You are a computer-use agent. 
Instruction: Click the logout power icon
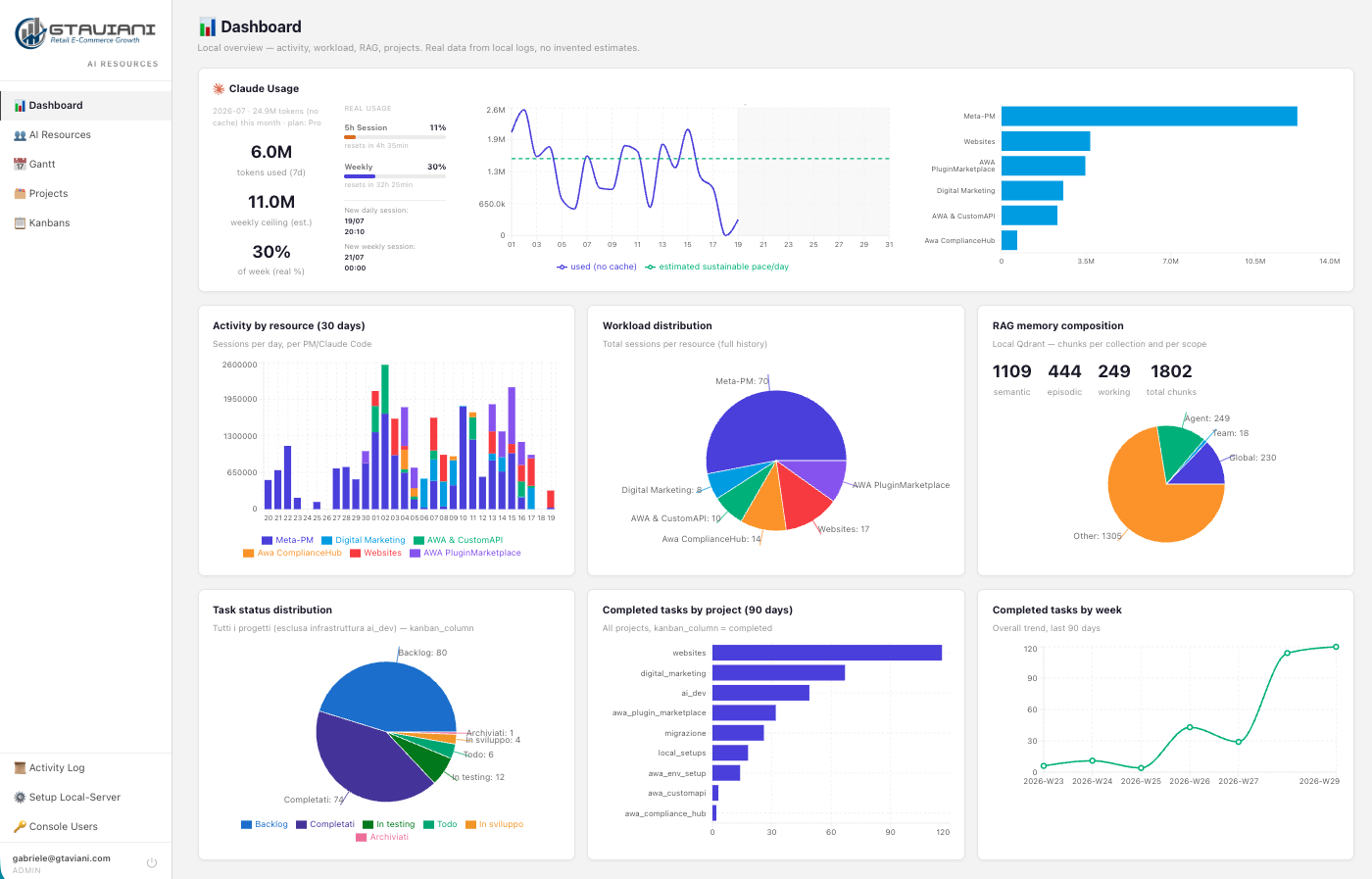(x=152, y=863)
